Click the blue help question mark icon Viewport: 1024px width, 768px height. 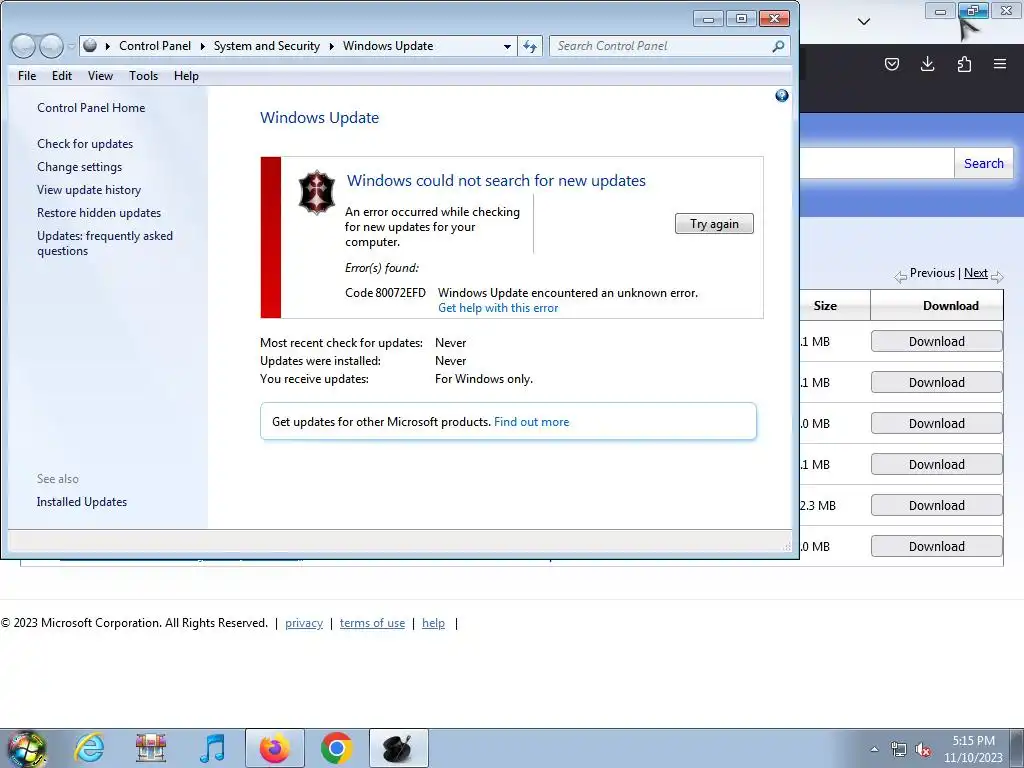(x=782, y=96)
